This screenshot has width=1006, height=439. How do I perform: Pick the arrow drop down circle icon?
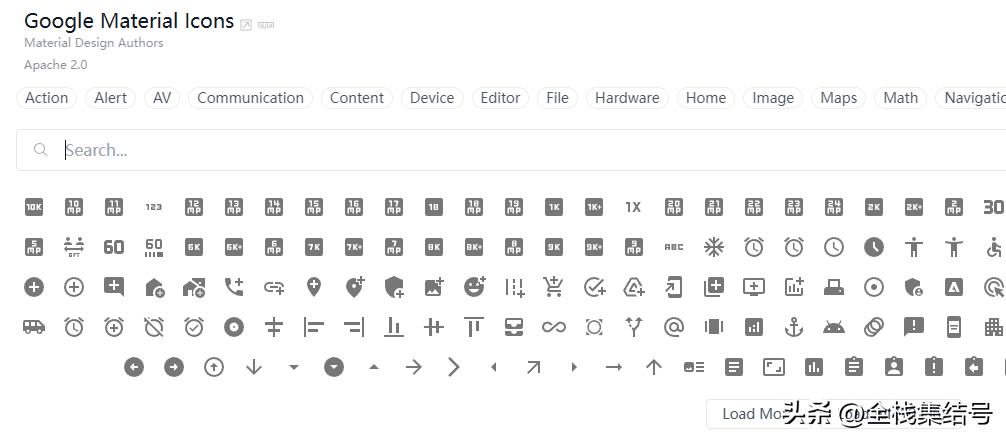(334, 367)
